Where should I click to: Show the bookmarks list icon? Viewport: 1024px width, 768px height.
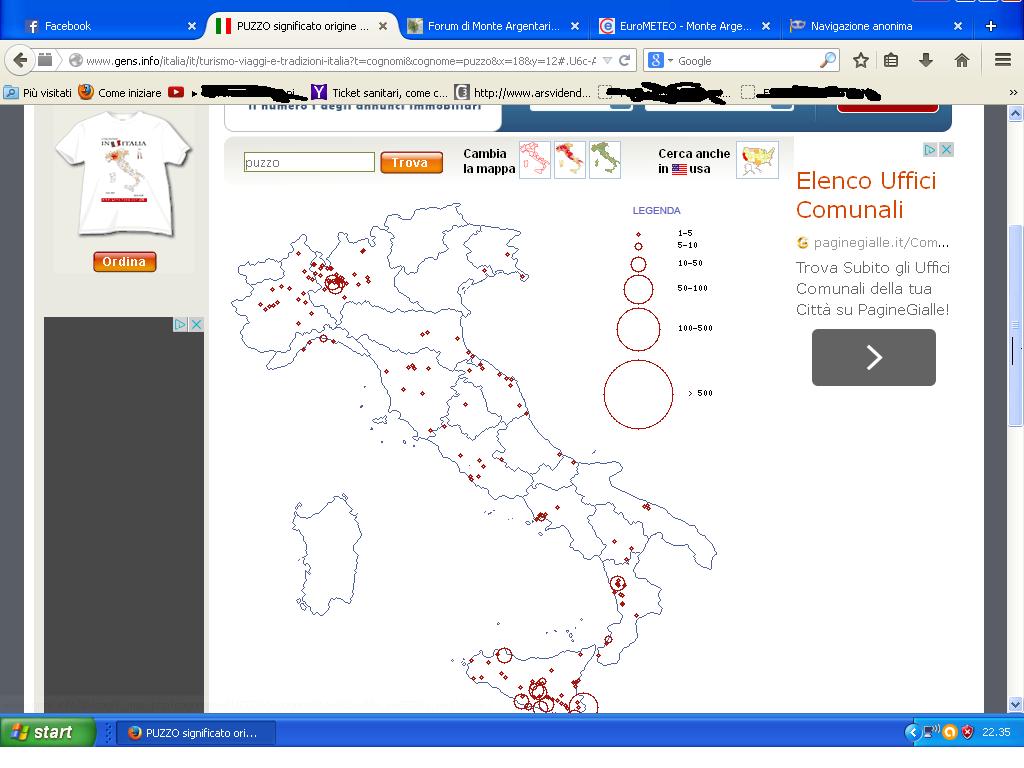coord(891,60)
